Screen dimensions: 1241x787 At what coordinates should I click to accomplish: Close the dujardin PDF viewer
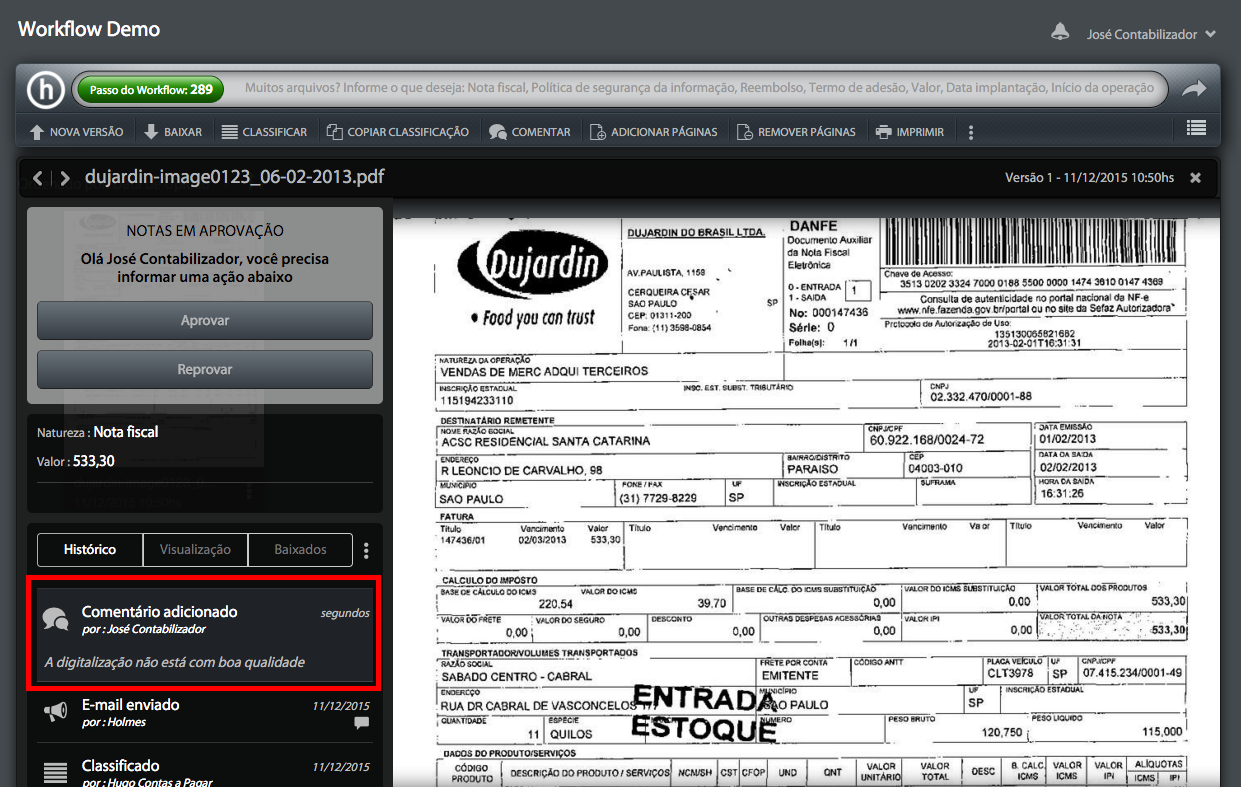tap(1195, 177)
